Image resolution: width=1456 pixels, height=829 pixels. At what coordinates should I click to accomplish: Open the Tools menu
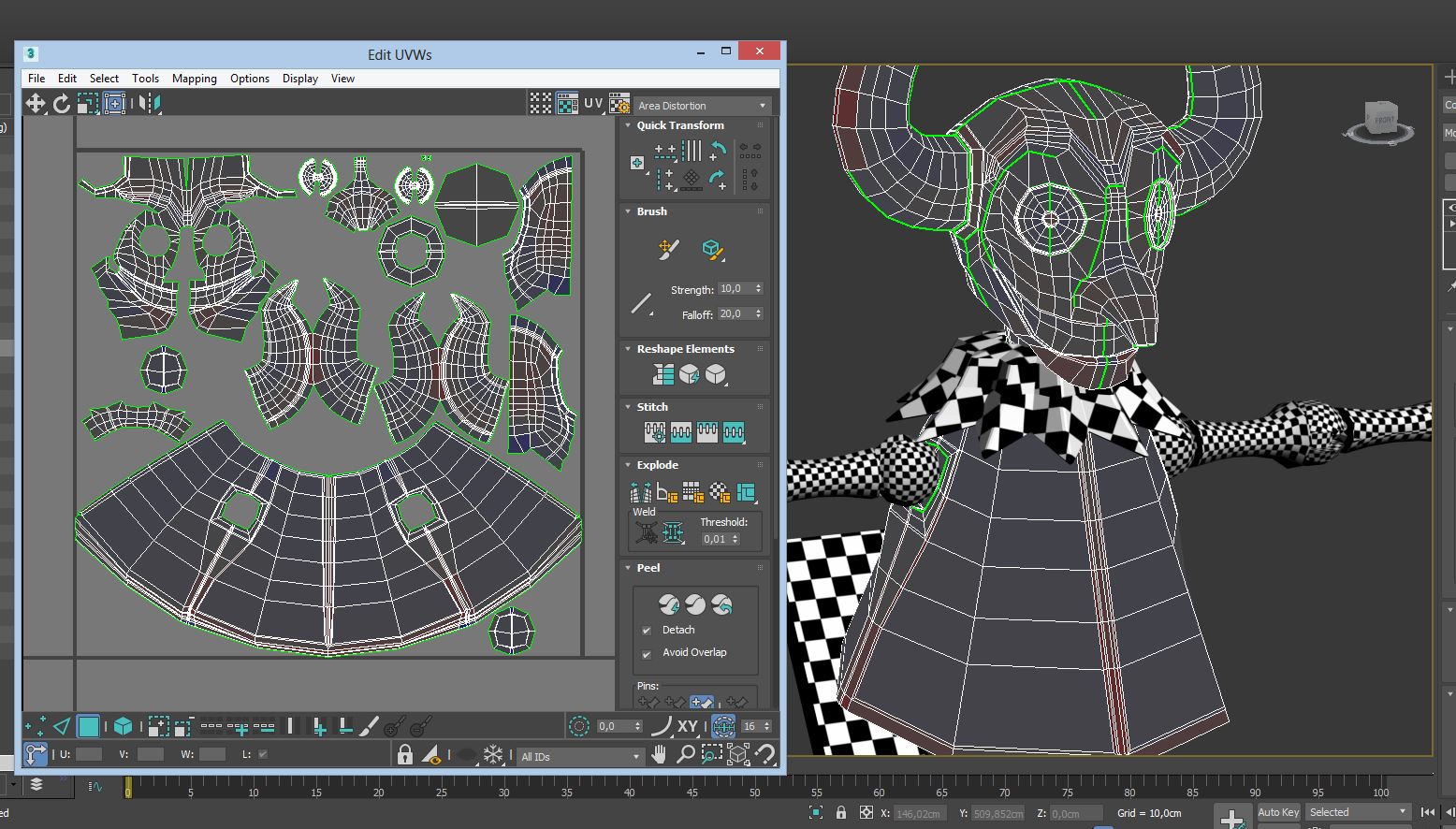pyautogui.click(x=145, y=79)
